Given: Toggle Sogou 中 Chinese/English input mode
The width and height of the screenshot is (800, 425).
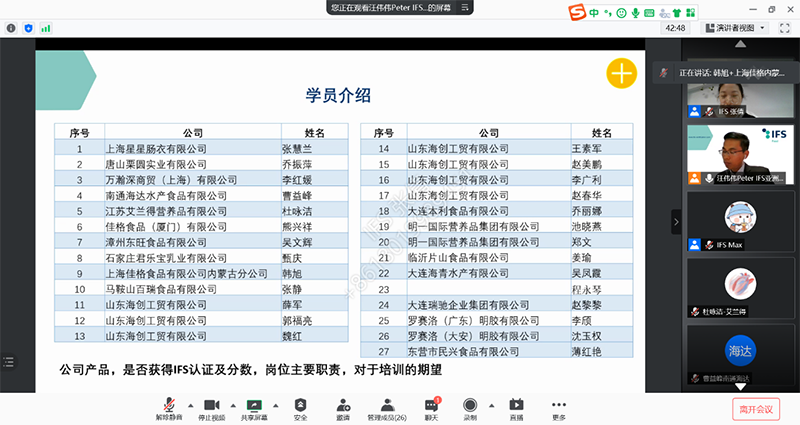Looking at the screenshot, I should click(x=594, y=13).
